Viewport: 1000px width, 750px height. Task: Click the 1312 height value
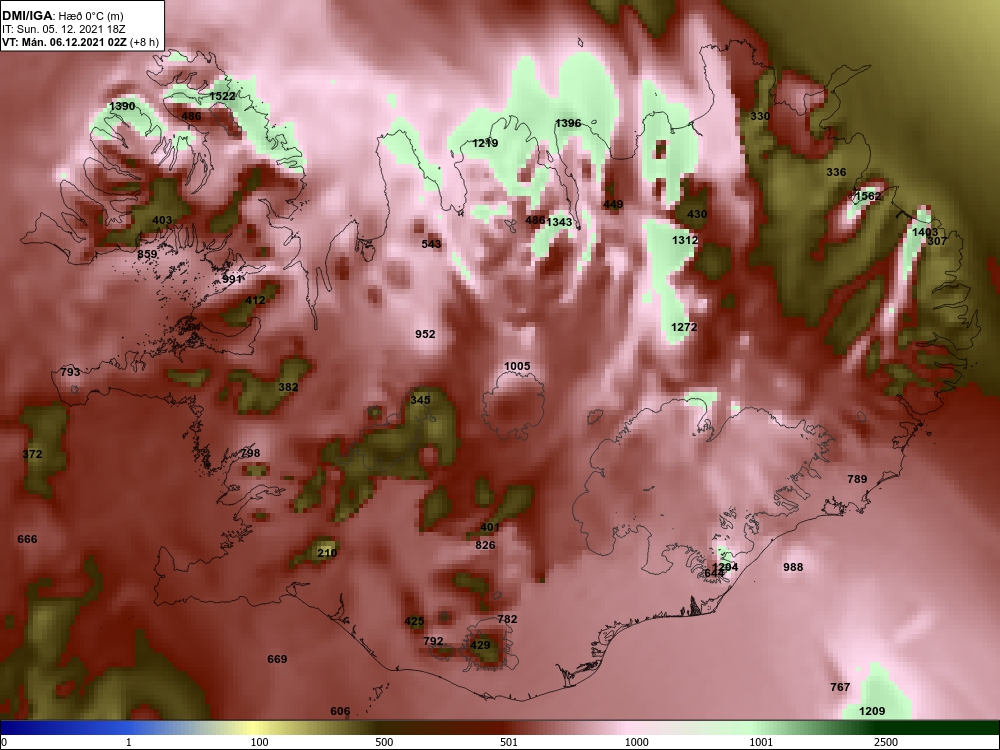point(685,240)
